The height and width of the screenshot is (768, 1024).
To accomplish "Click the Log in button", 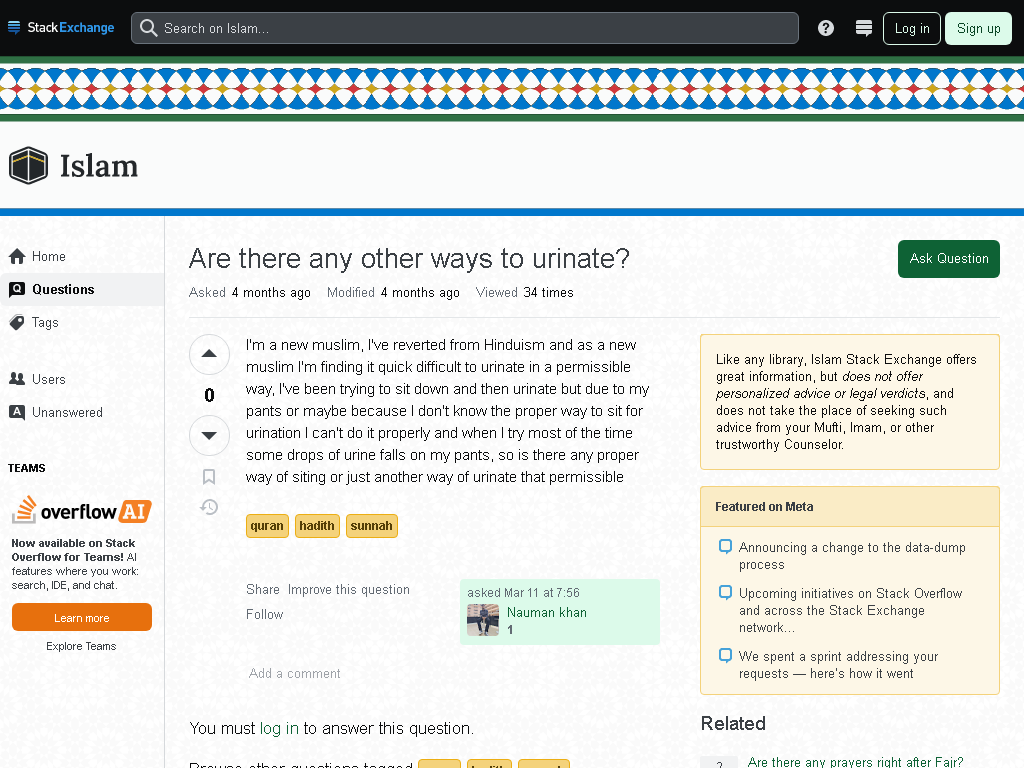I will tap(912, 28).
